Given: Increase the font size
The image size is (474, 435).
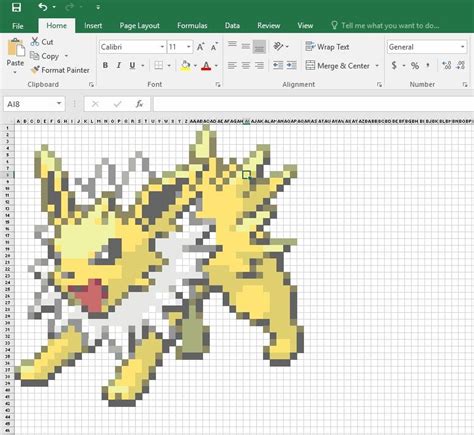Looking at the screenshot, I should 200,47.
